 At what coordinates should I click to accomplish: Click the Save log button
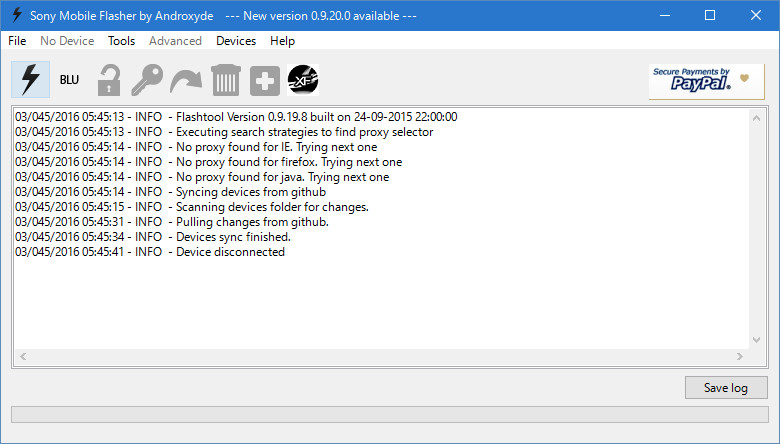click(x=726, y=388)
